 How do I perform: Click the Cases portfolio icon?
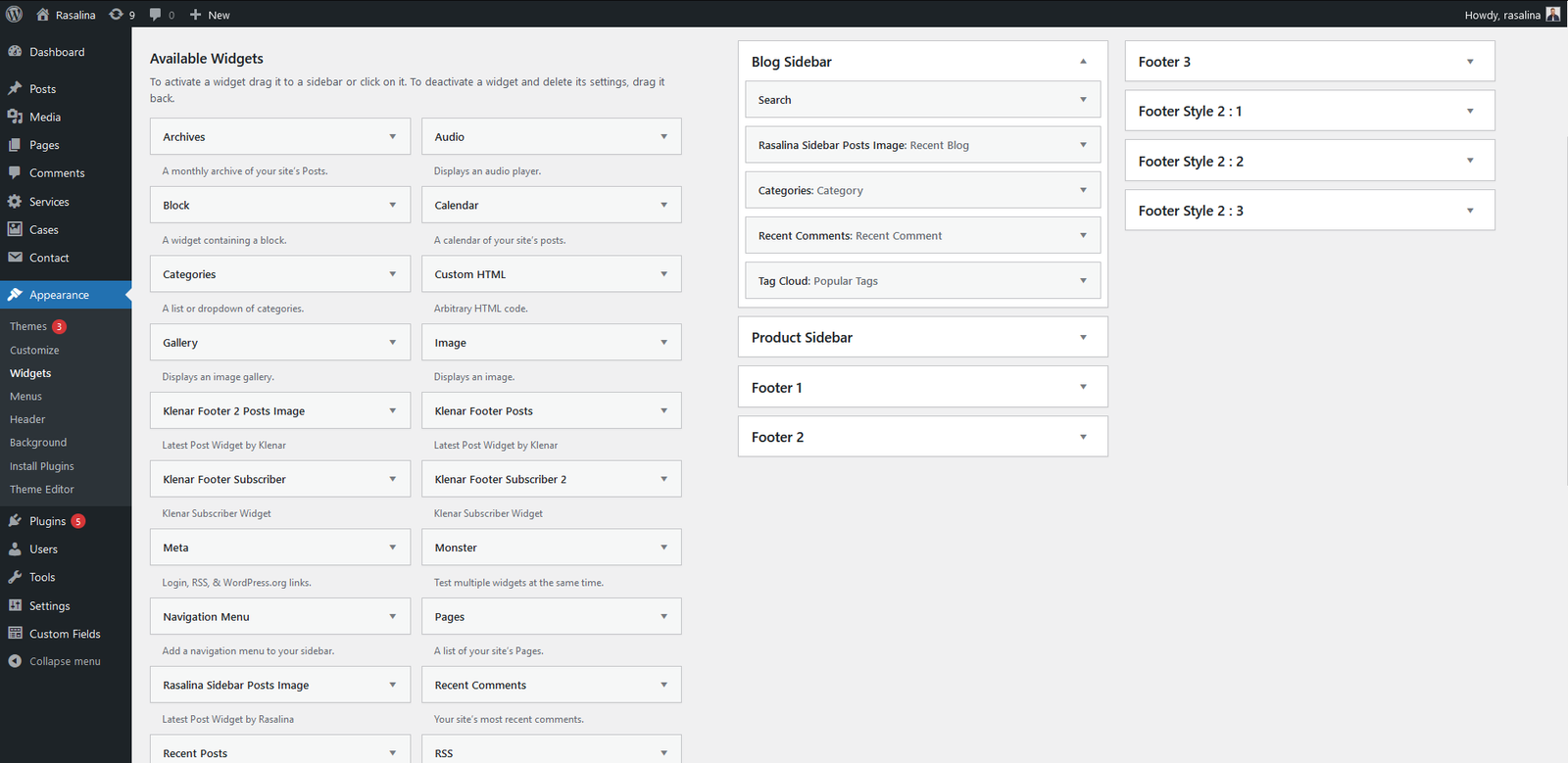coord(15,229)
